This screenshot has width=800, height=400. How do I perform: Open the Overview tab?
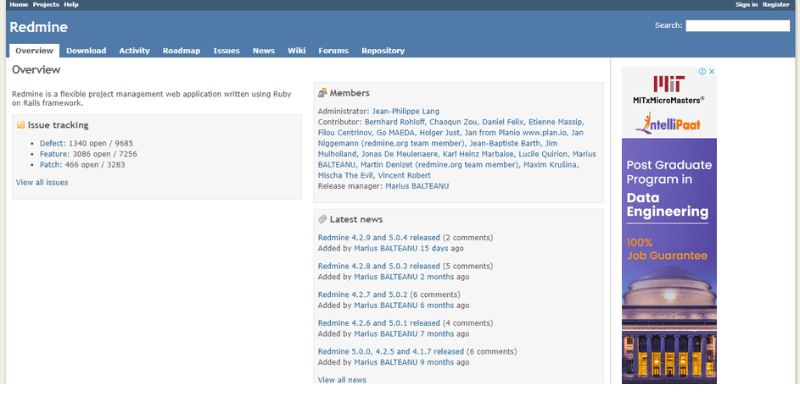pyautogui.click(x=34, y=51)
